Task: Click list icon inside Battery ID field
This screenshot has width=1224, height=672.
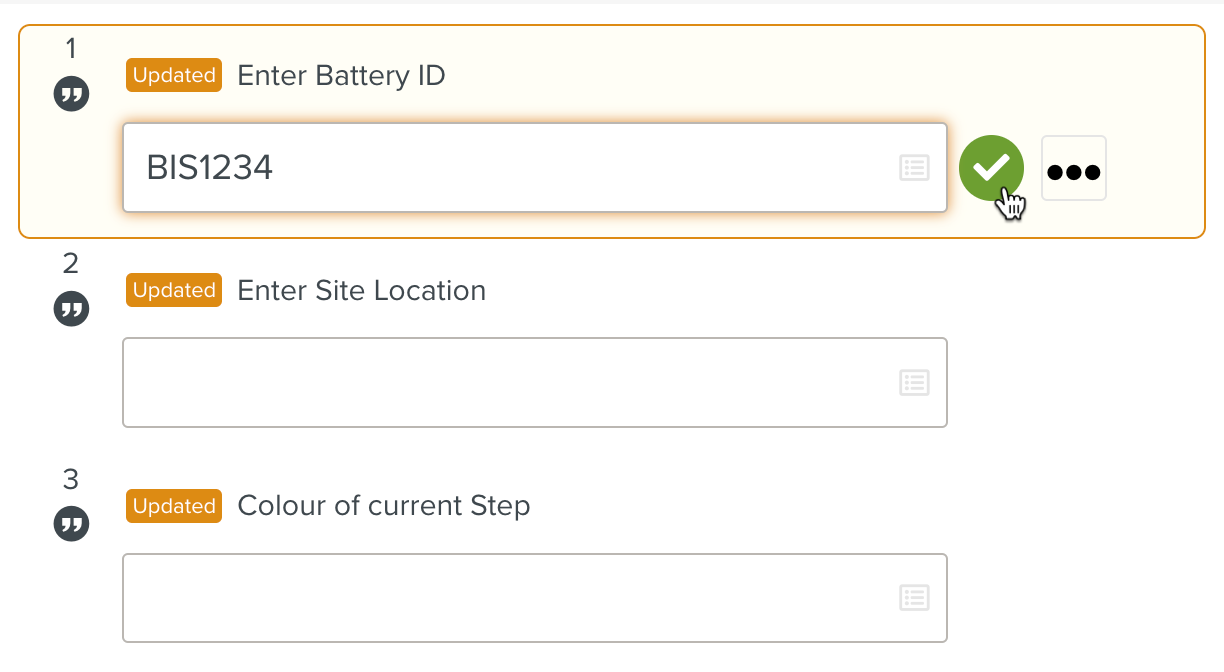Action: pos(914,167)
